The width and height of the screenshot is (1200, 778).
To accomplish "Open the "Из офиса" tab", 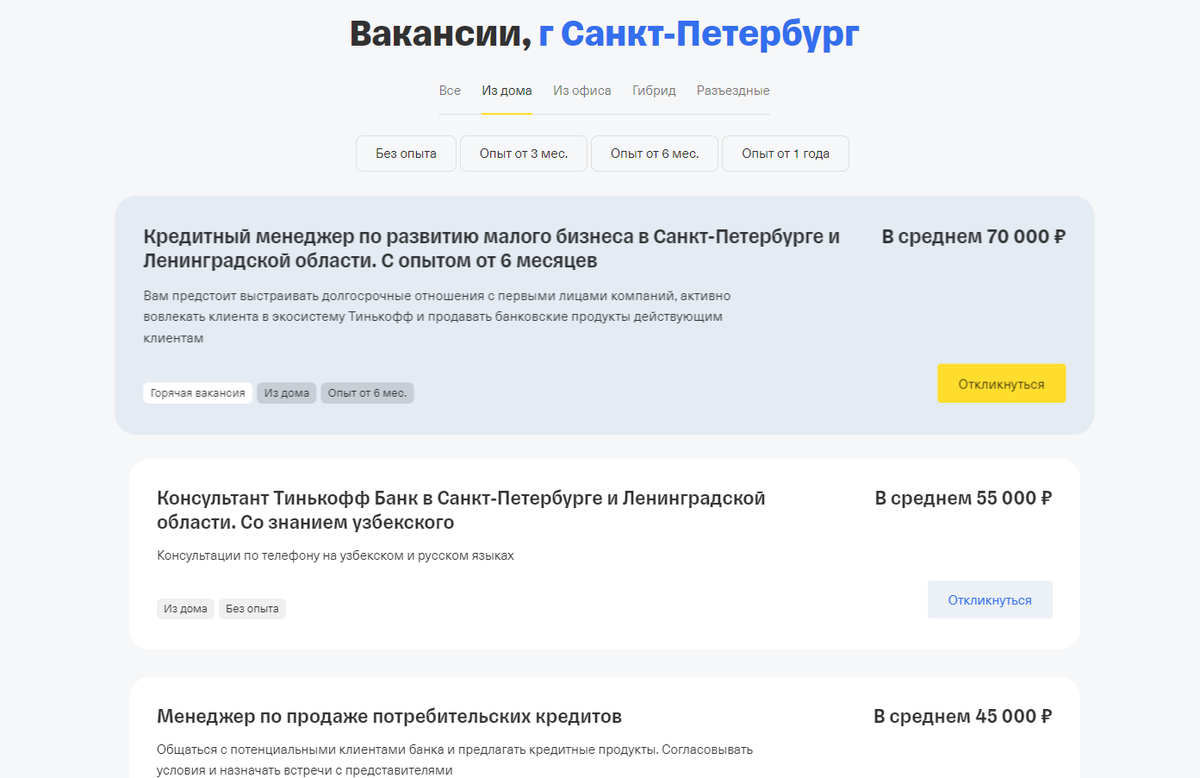I will point(581,90).
